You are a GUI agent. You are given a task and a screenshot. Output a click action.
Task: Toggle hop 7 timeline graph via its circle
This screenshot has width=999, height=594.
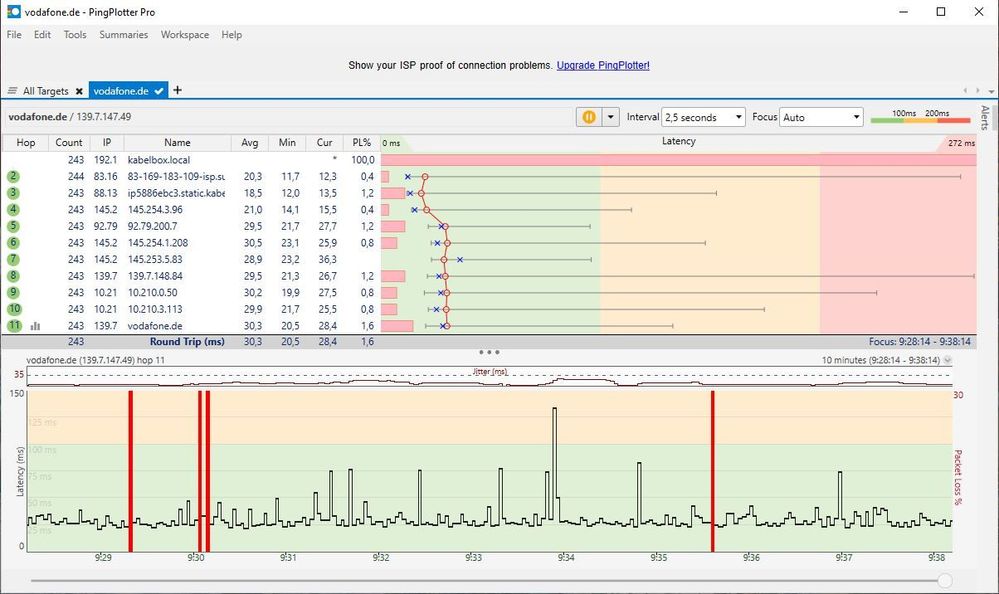pos(13,259)
